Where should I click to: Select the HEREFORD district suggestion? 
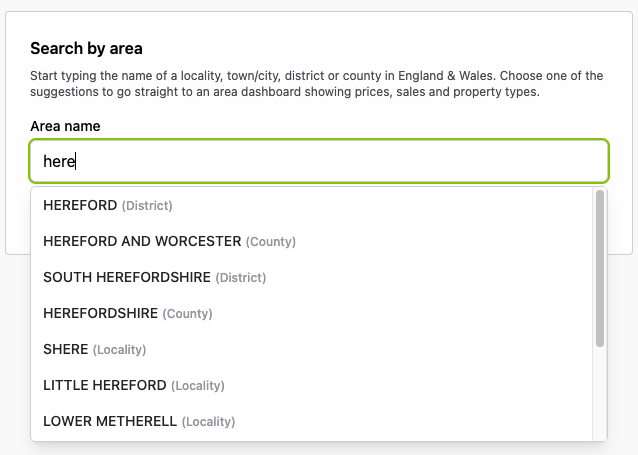pos(81,205)
